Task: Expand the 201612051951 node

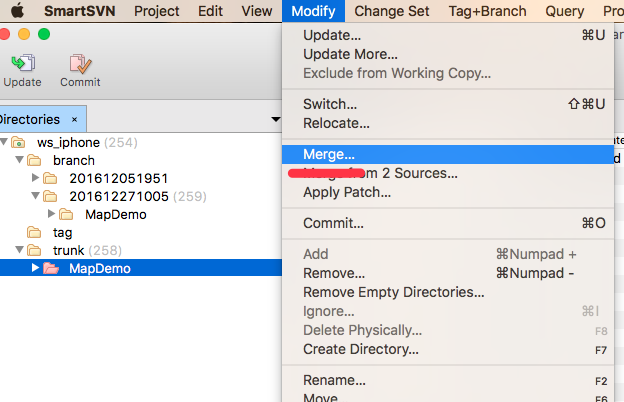Action: pyautogui.click(x=35, y=178)
